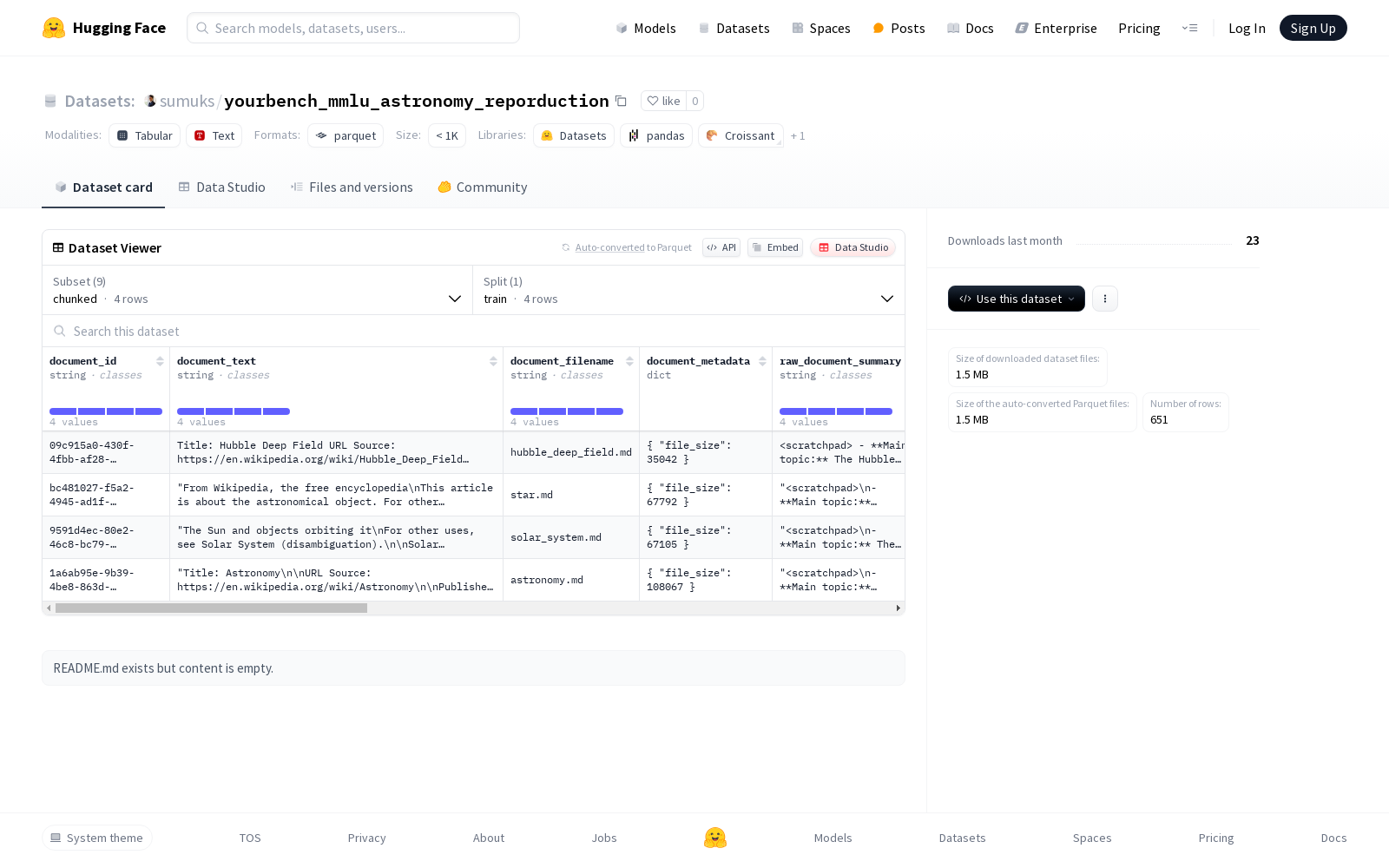The image size is (1389, 868).
Task: Open the Data Studio button in viewer header
Action: point(853,247)
